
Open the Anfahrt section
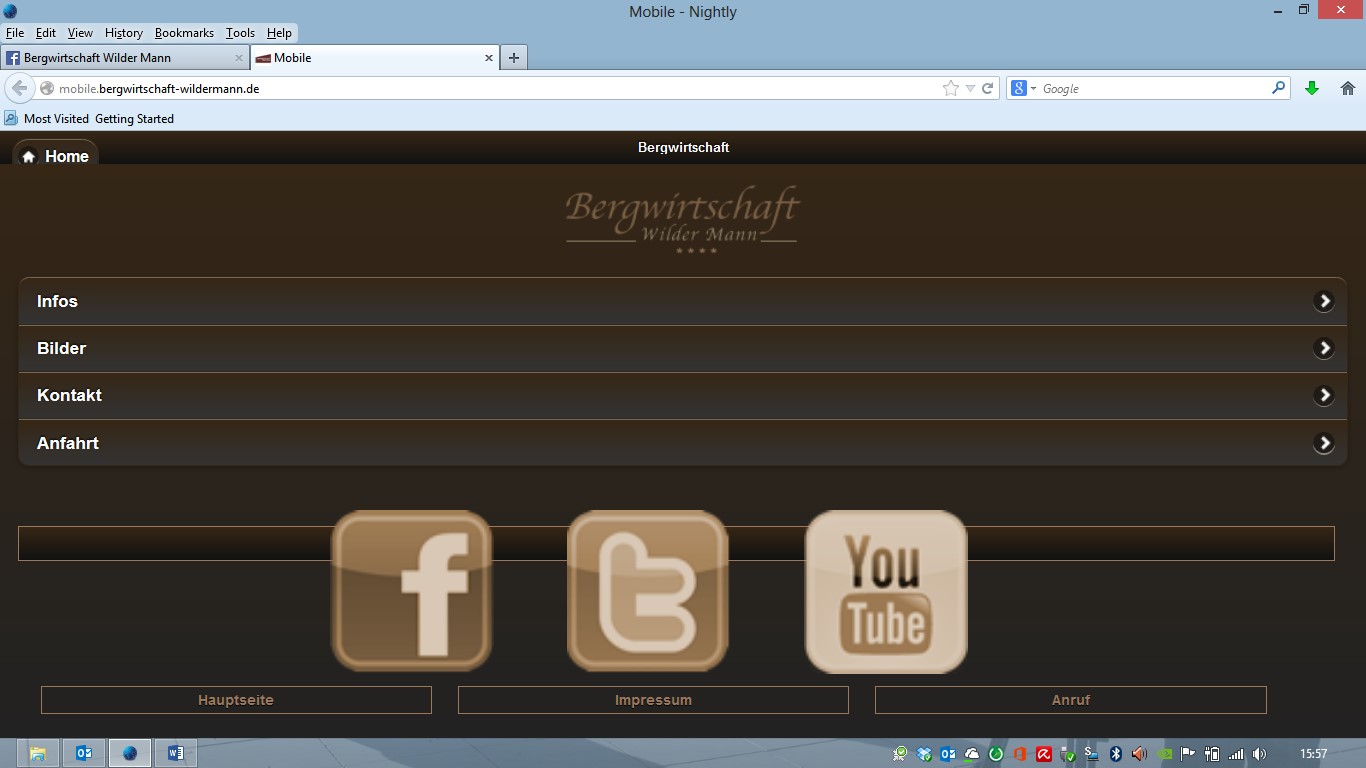pos(682,443)
